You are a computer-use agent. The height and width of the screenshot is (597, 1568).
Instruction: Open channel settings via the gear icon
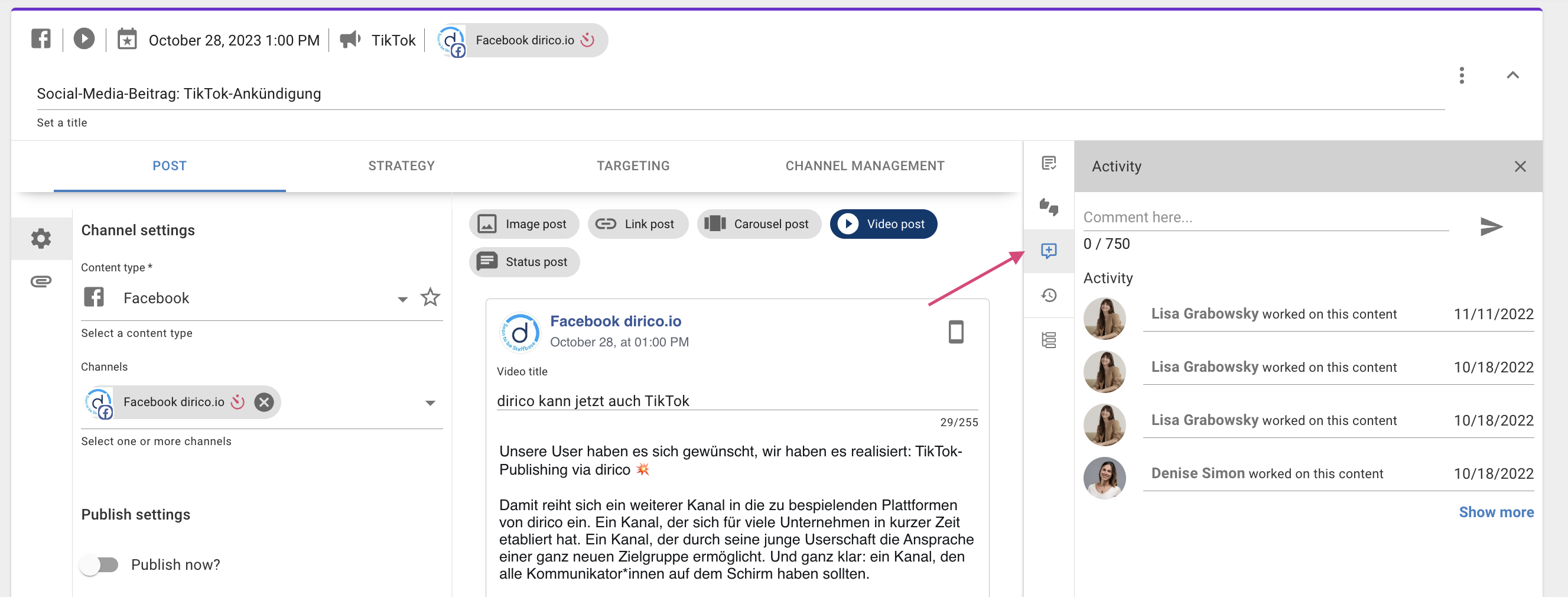tap(41, 238)
